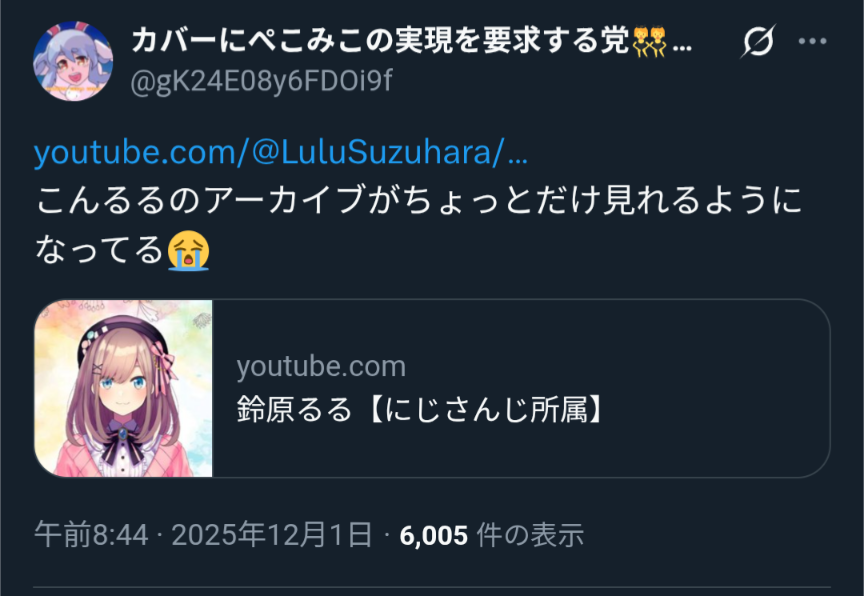Click the tweet text なってる
Screen dimensions: 864x596
(x=100, y=250)
